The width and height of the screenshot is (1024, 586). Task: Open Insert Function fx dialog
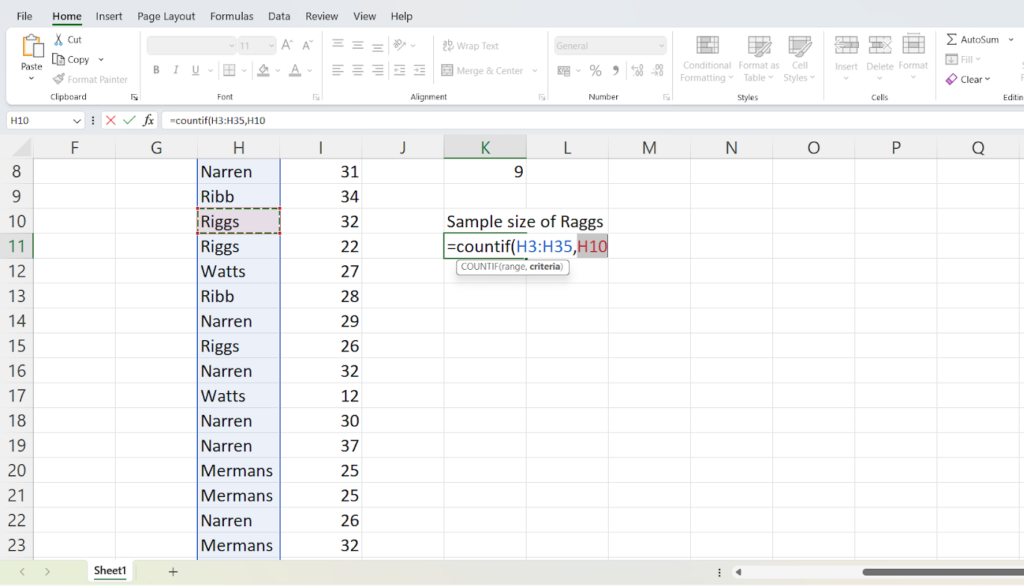coord(149,120)
